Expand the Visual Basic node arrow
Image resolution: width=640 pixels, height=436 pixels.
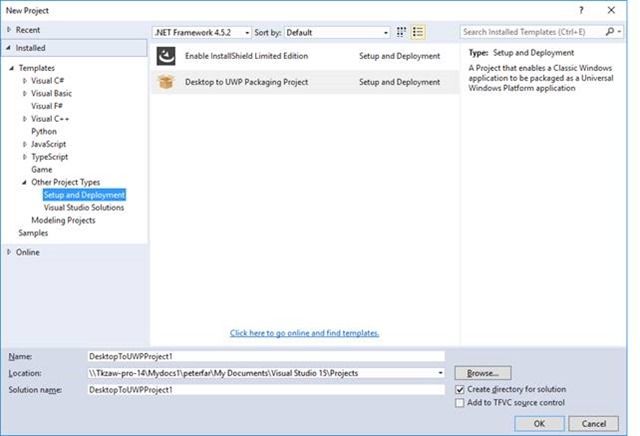24,93
